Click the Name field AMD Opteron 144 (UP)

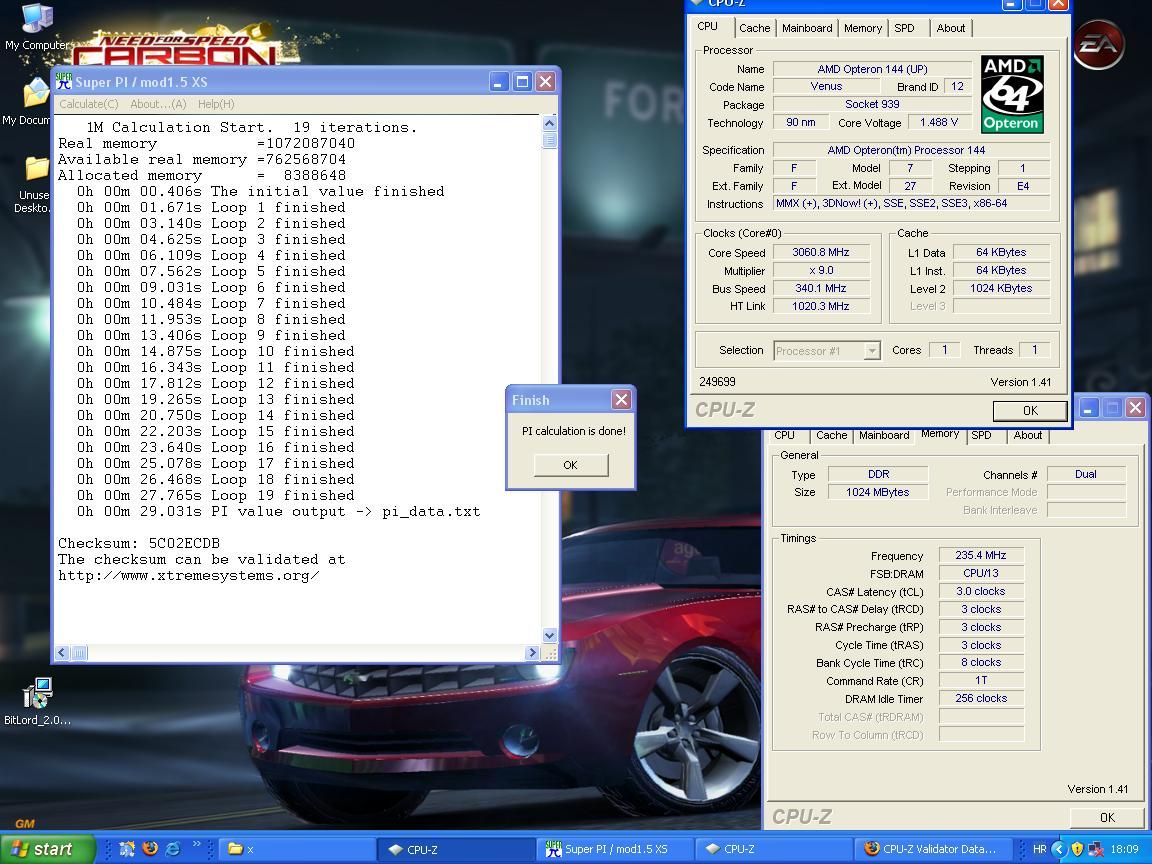tap(872, 69)
